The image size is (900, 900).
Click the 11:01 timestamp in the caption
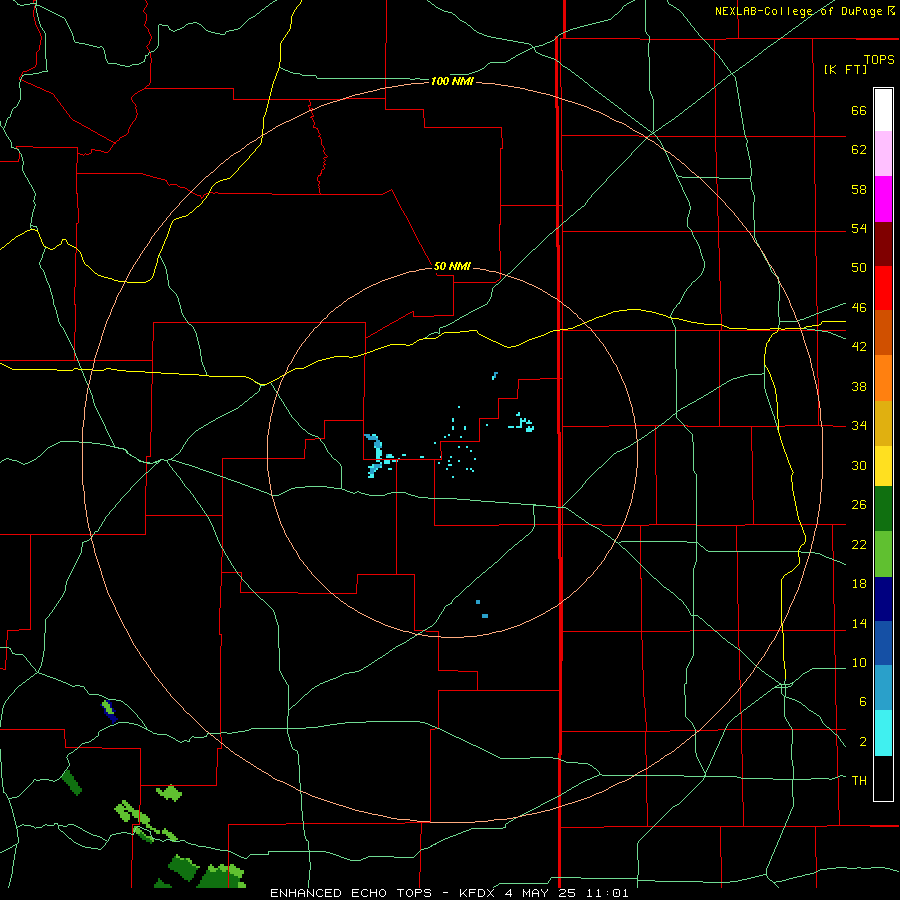[609, 893]
